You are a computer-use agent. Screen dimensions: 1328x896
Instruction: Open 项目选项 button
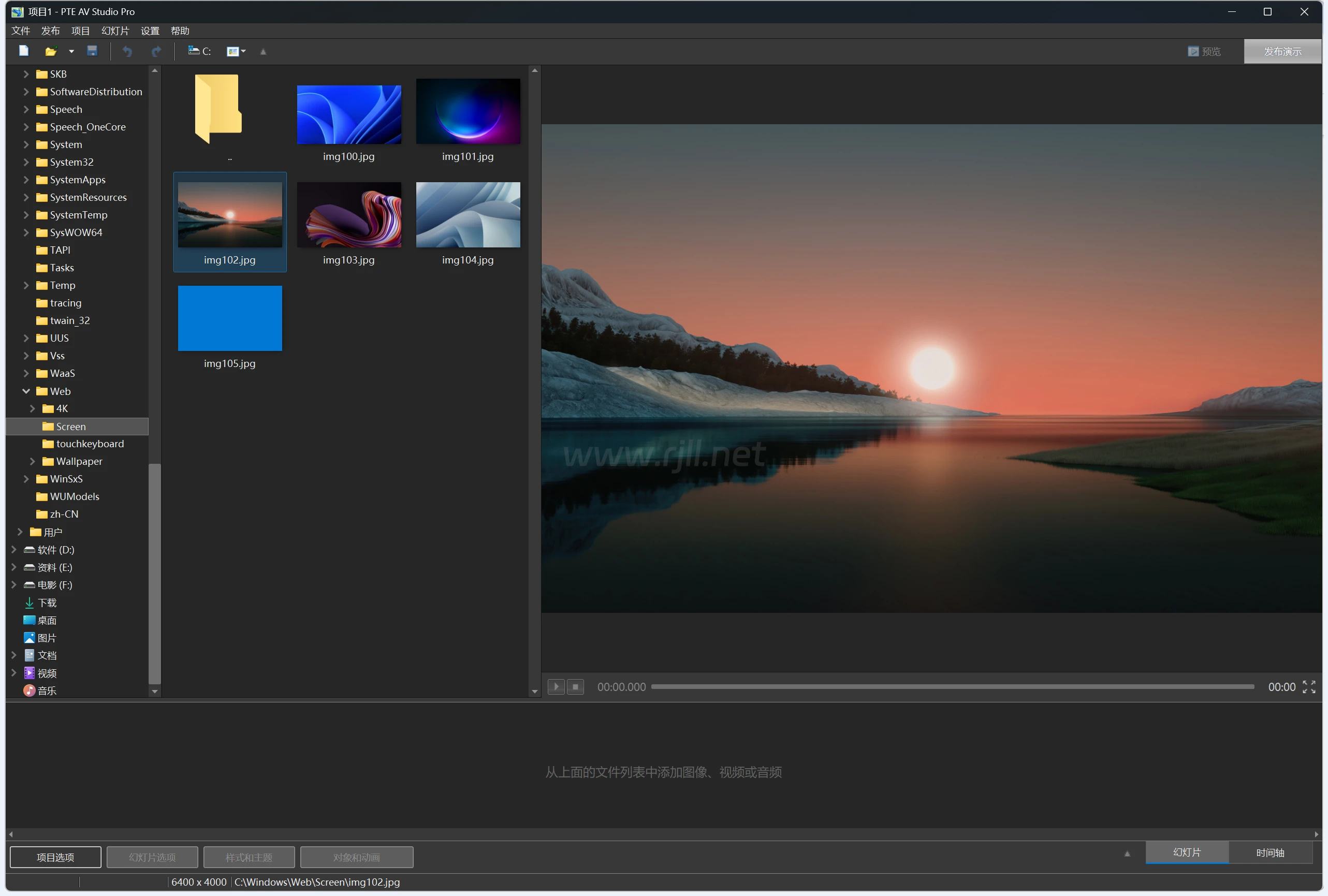[x=55, y=857]
